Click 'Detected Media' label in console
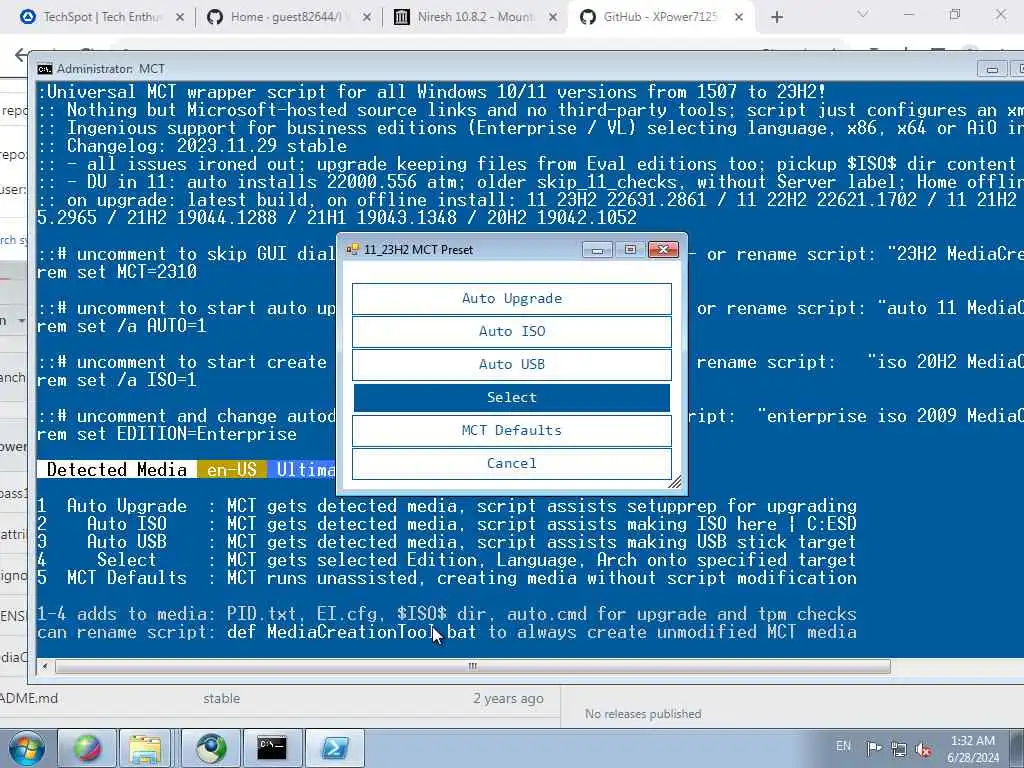Viewport: 1024px width, 768px height. [x=117, y=470]
